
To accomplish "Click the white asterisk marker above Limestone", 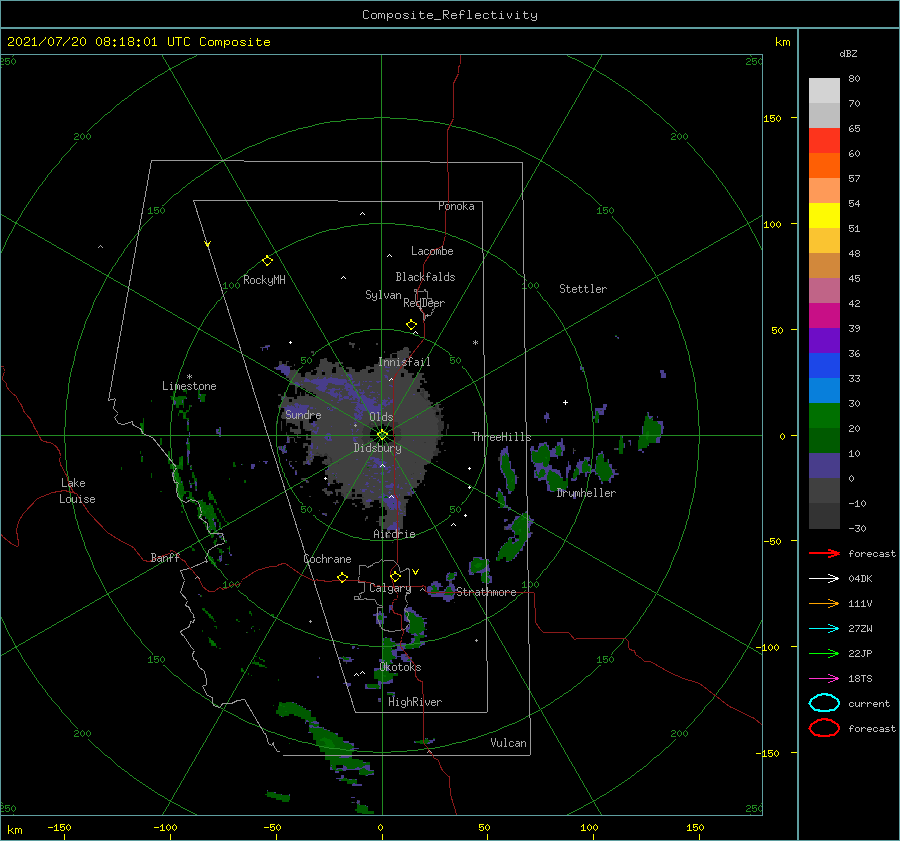I will [x=189, y=377].
